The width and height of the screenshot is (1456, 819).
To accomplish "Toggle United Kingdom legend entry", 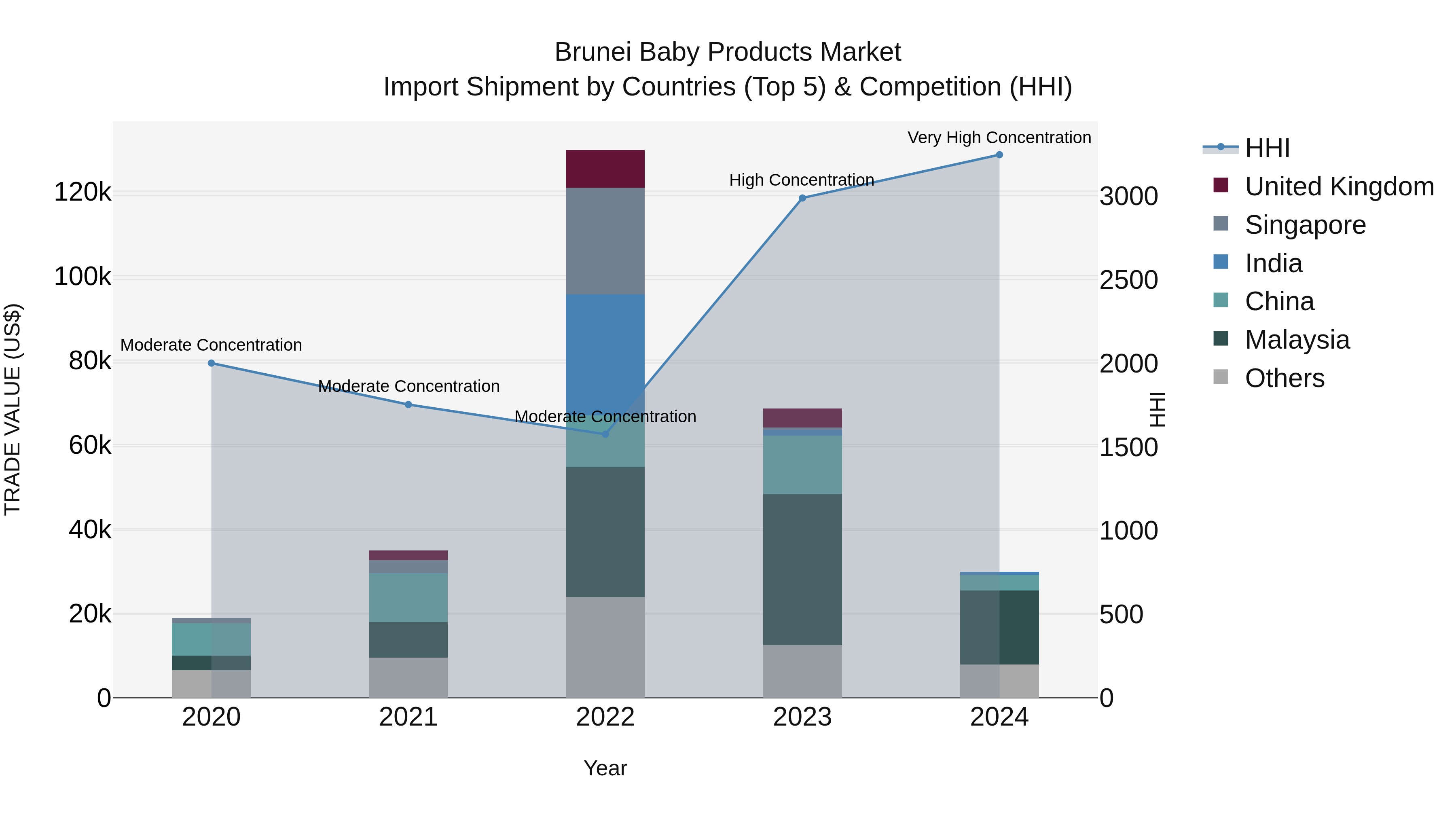I will [1323, 186].
